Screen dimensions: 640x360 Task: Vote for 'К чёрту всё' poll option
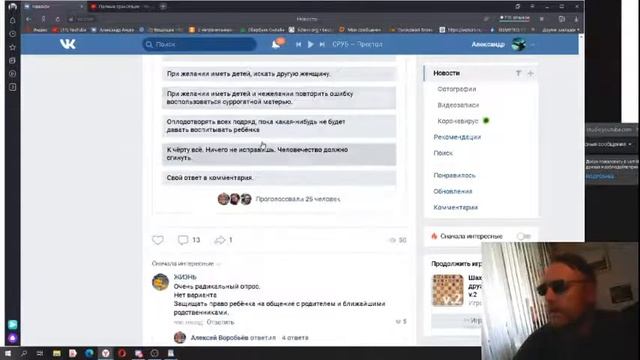tap(279, 154)
